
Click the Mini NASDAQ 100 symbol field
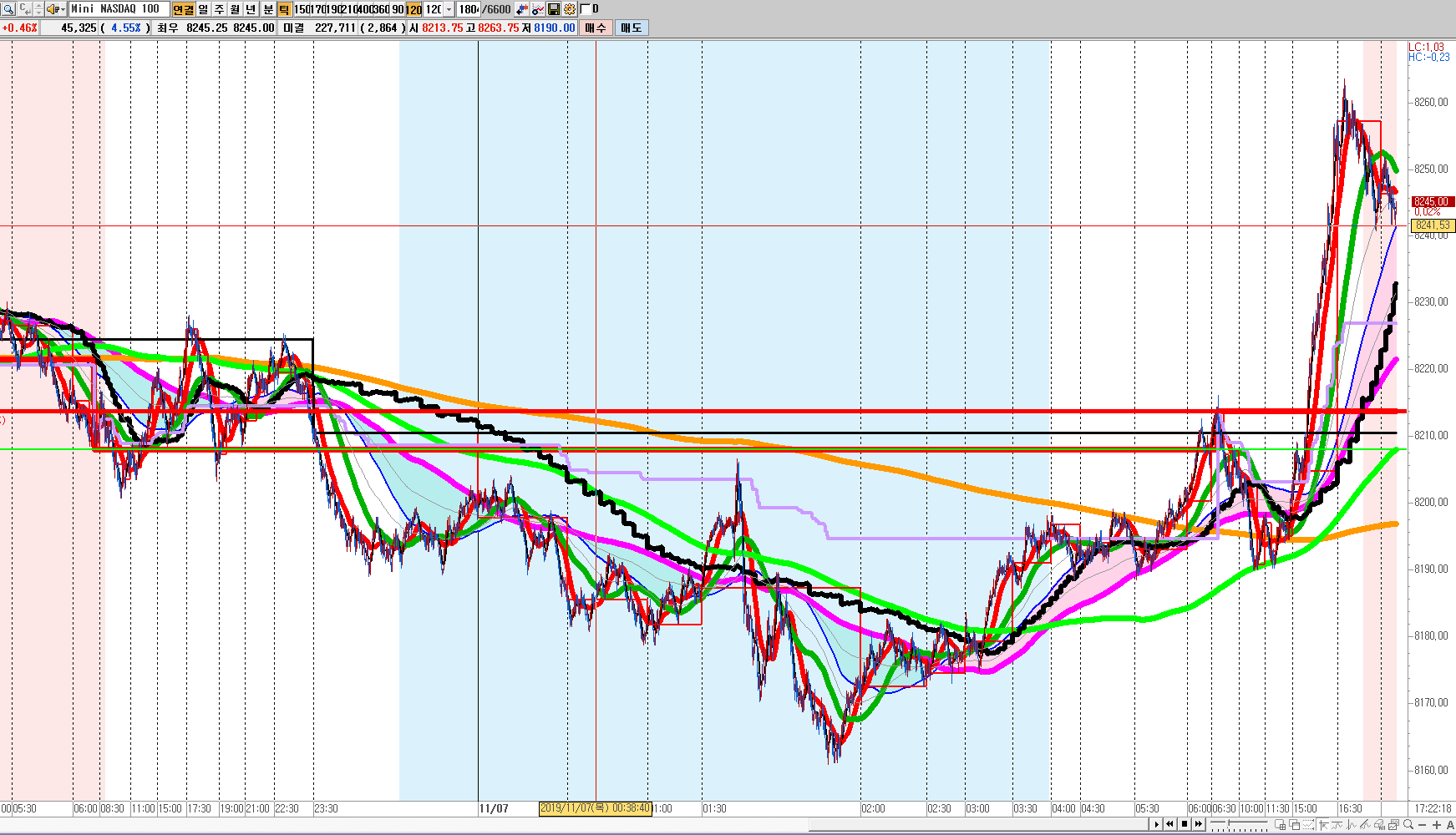pos(117,9)
